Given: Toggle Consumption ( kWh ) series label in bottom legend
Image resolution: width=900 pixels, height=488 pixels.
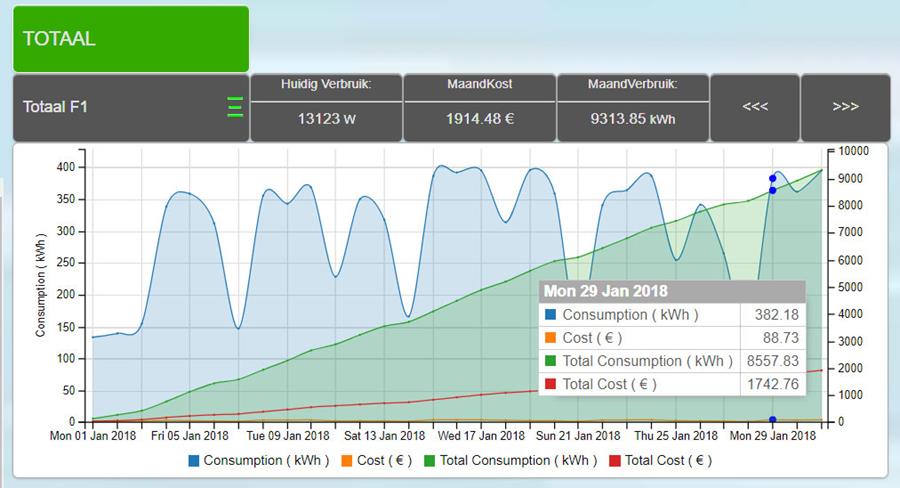Looking at the screenshot, I should (x=264, y=461).
